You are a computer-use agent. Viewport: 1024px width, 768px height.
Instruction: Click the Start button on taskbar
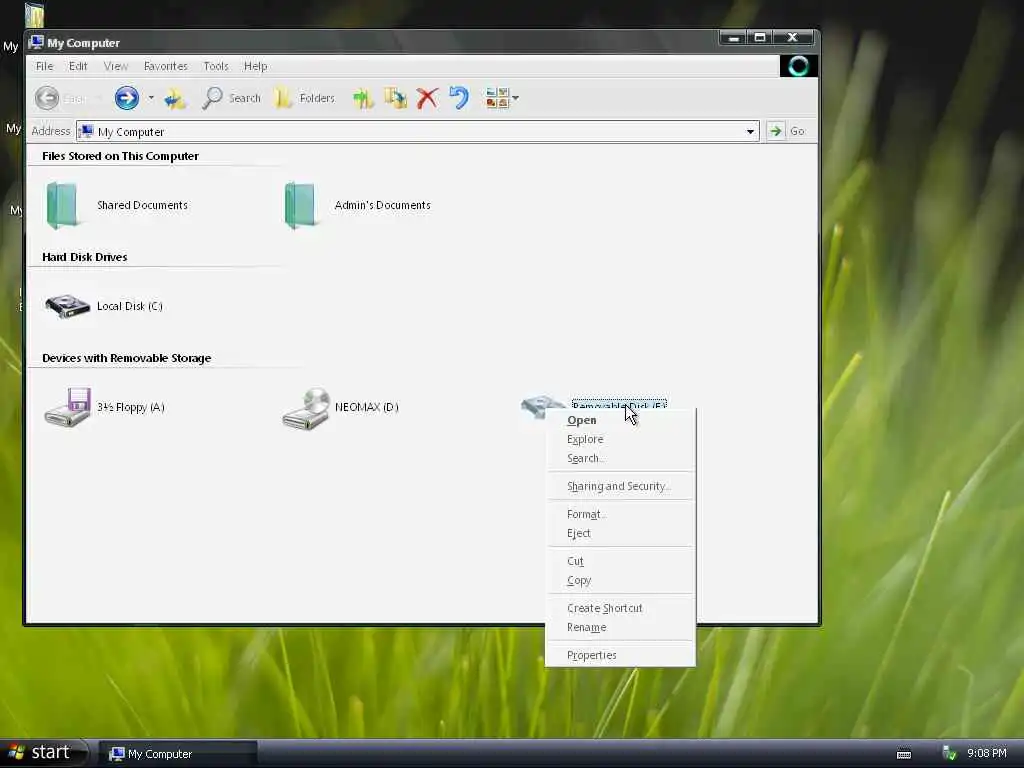point(43,753)
